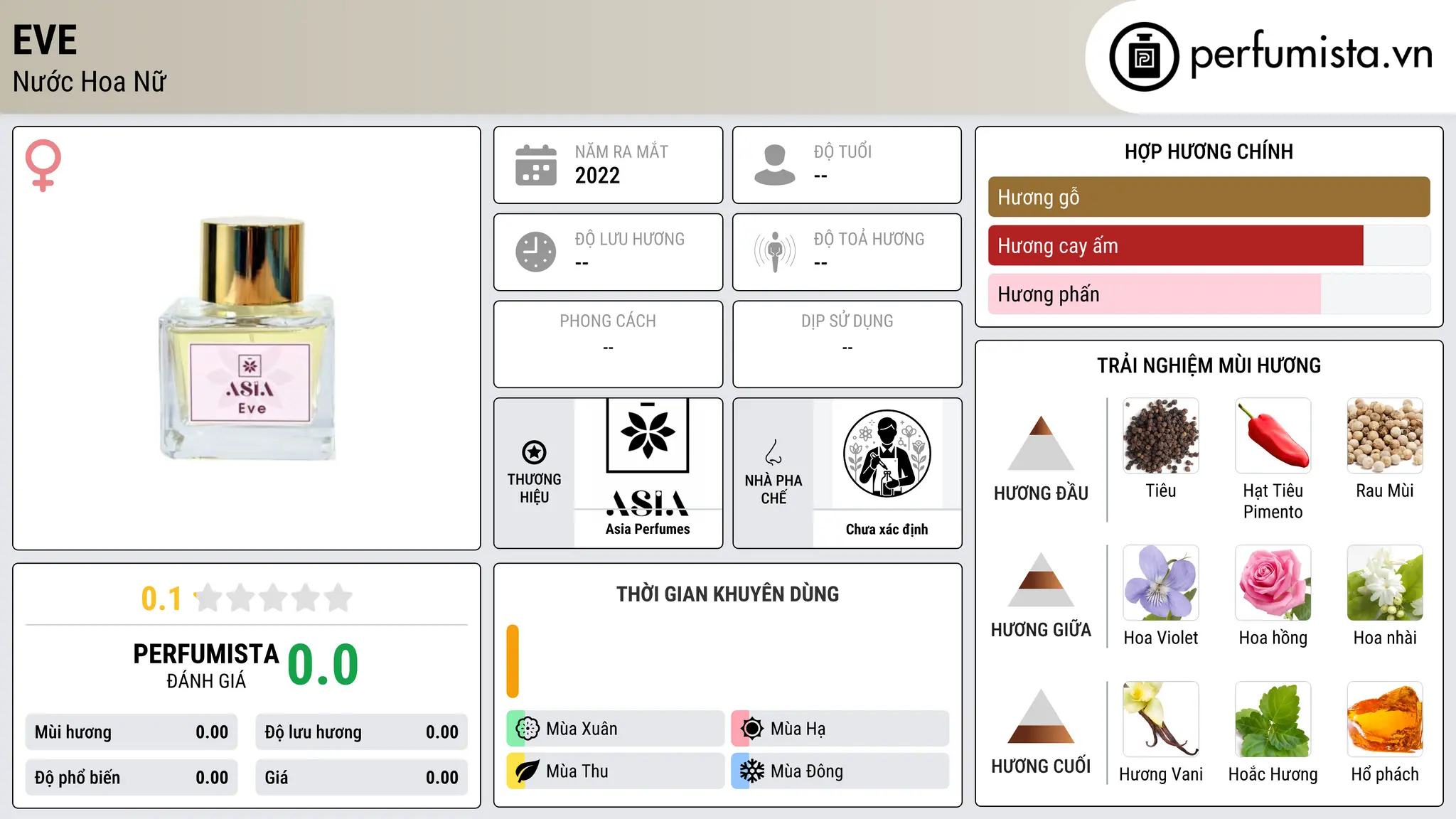Click the perfumista.vn bottle logo icon

[x=1144, y=57]
